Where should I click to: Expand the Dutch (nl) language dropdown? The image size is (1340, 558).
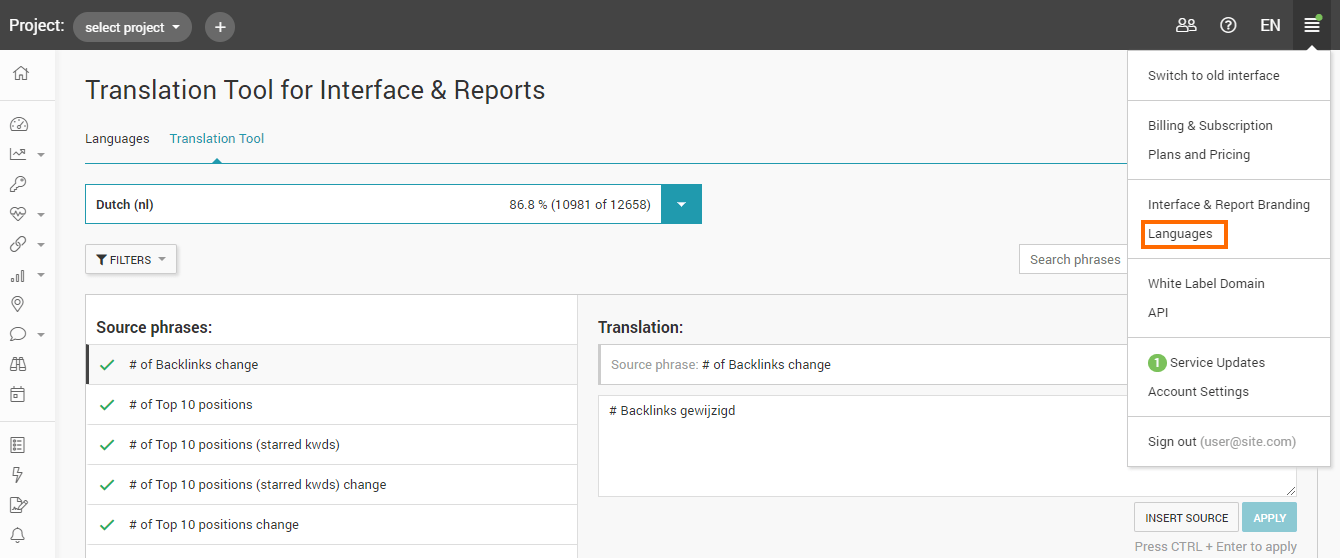681,204
